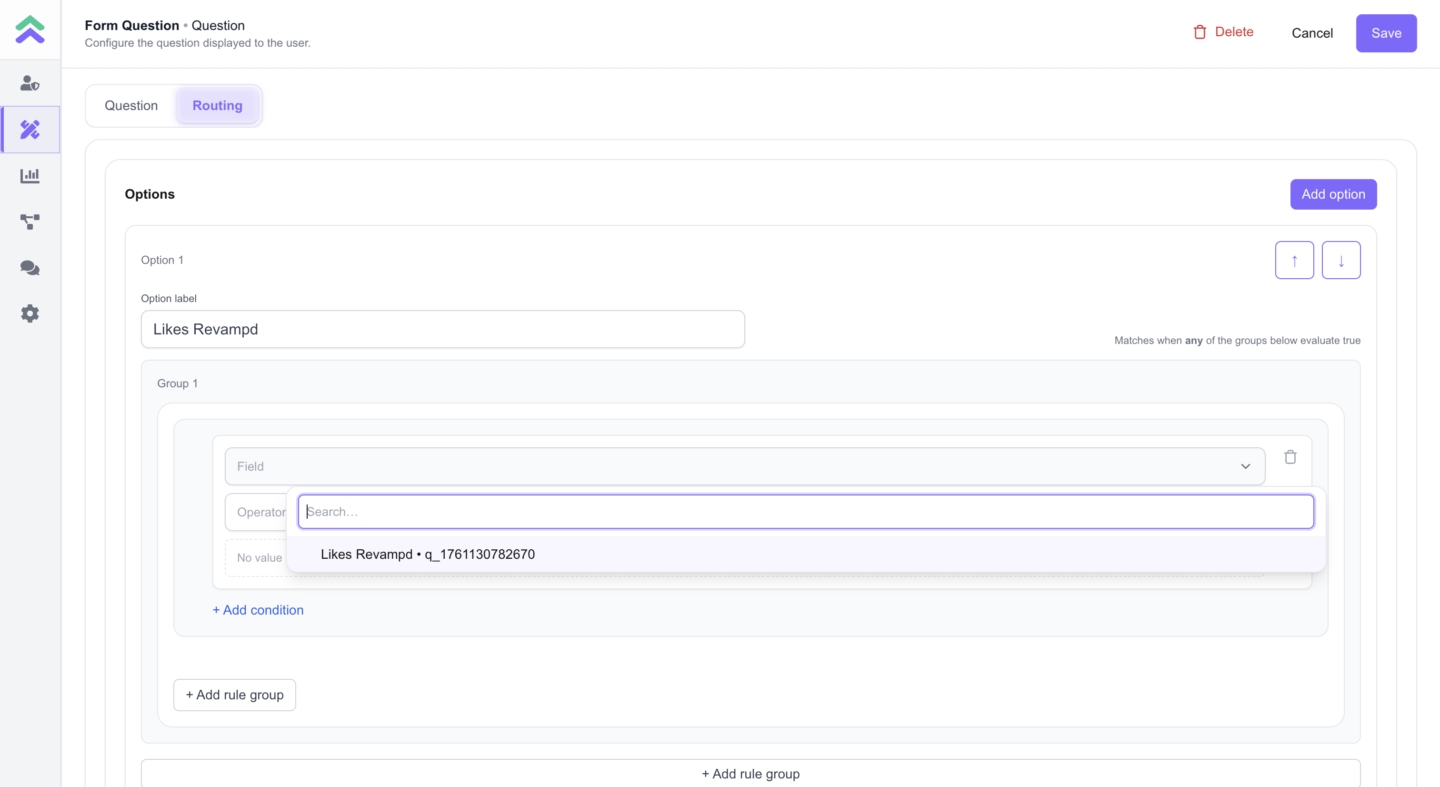Delete condition using trash icon

(1290, 457)
